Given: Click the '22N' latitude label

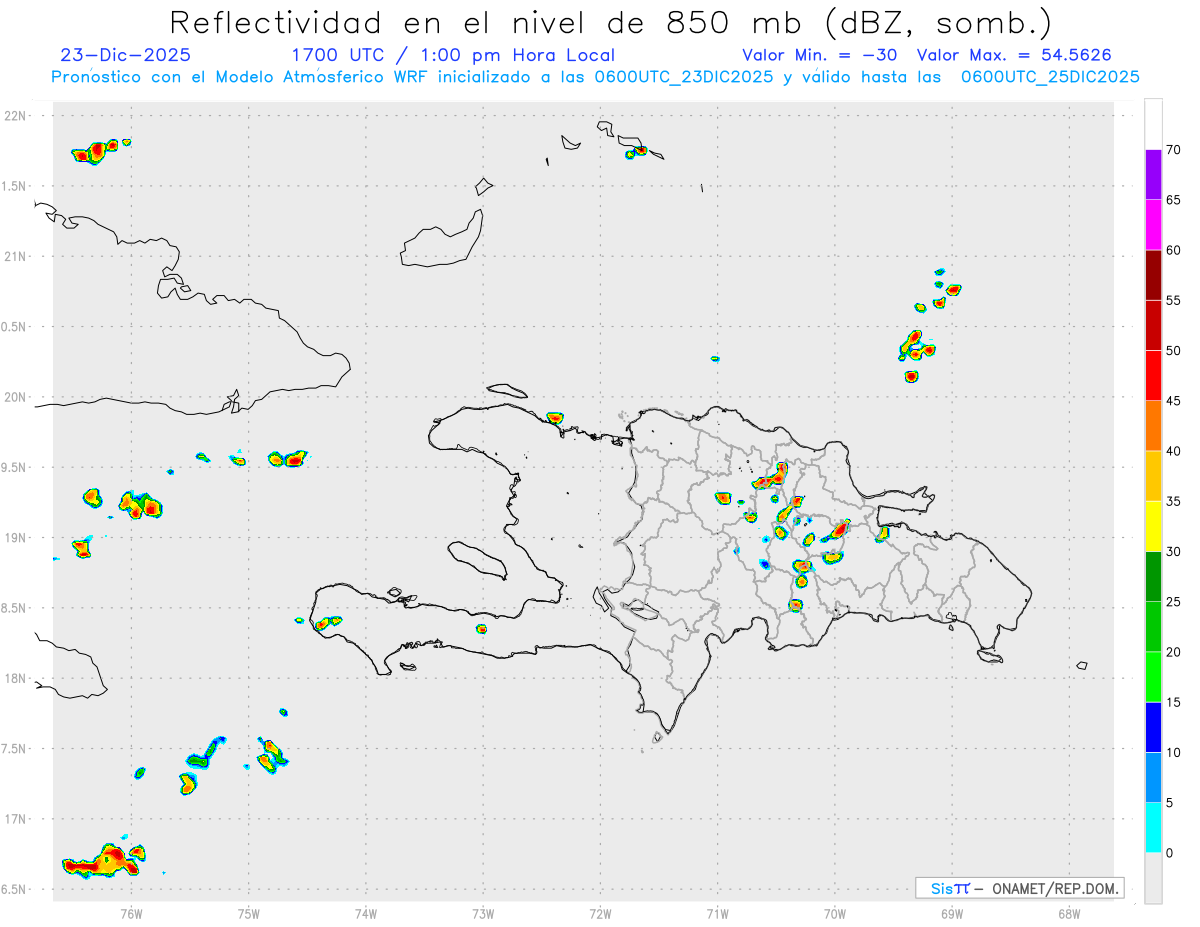Looking at the screenshot, I should (17, 116).
